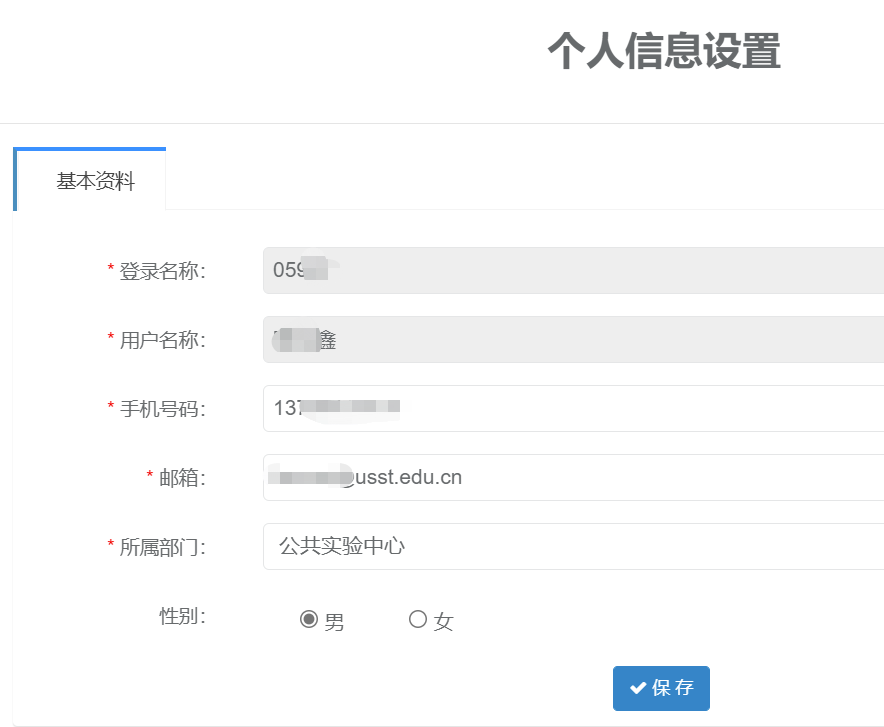This screenshot has height=727, width=884.
Task: Click the 个人信息设置 page heading
Action: click(x=664, y=51)
